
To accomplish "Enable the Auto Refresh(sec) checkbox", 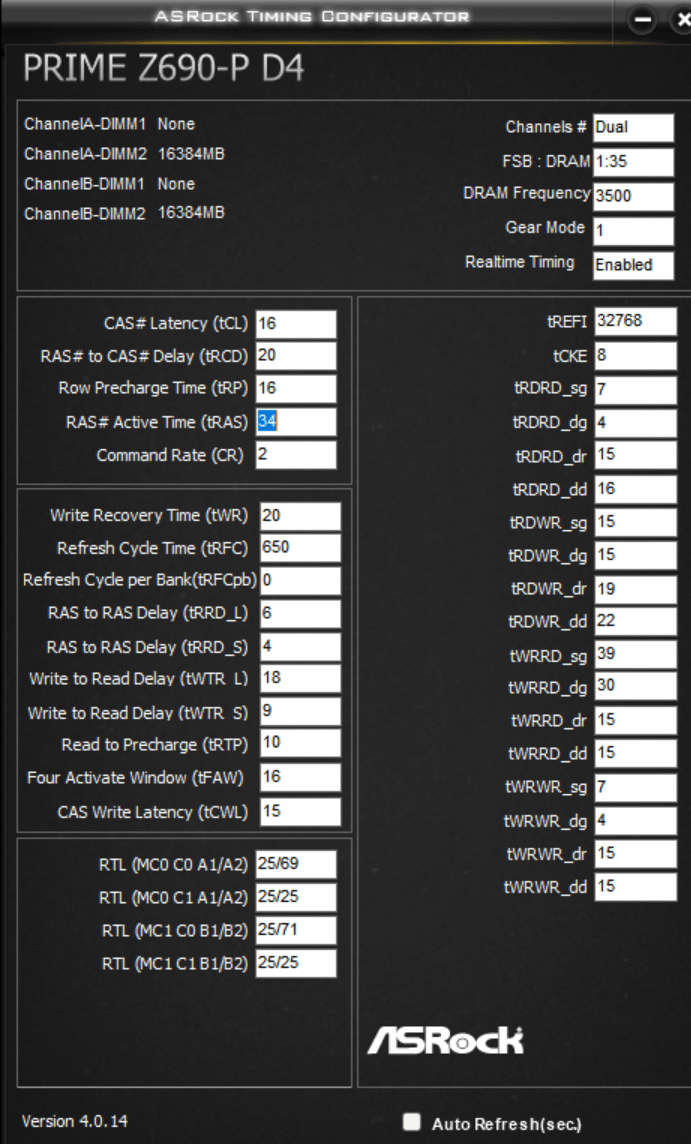I will (x=412, y=1121).
